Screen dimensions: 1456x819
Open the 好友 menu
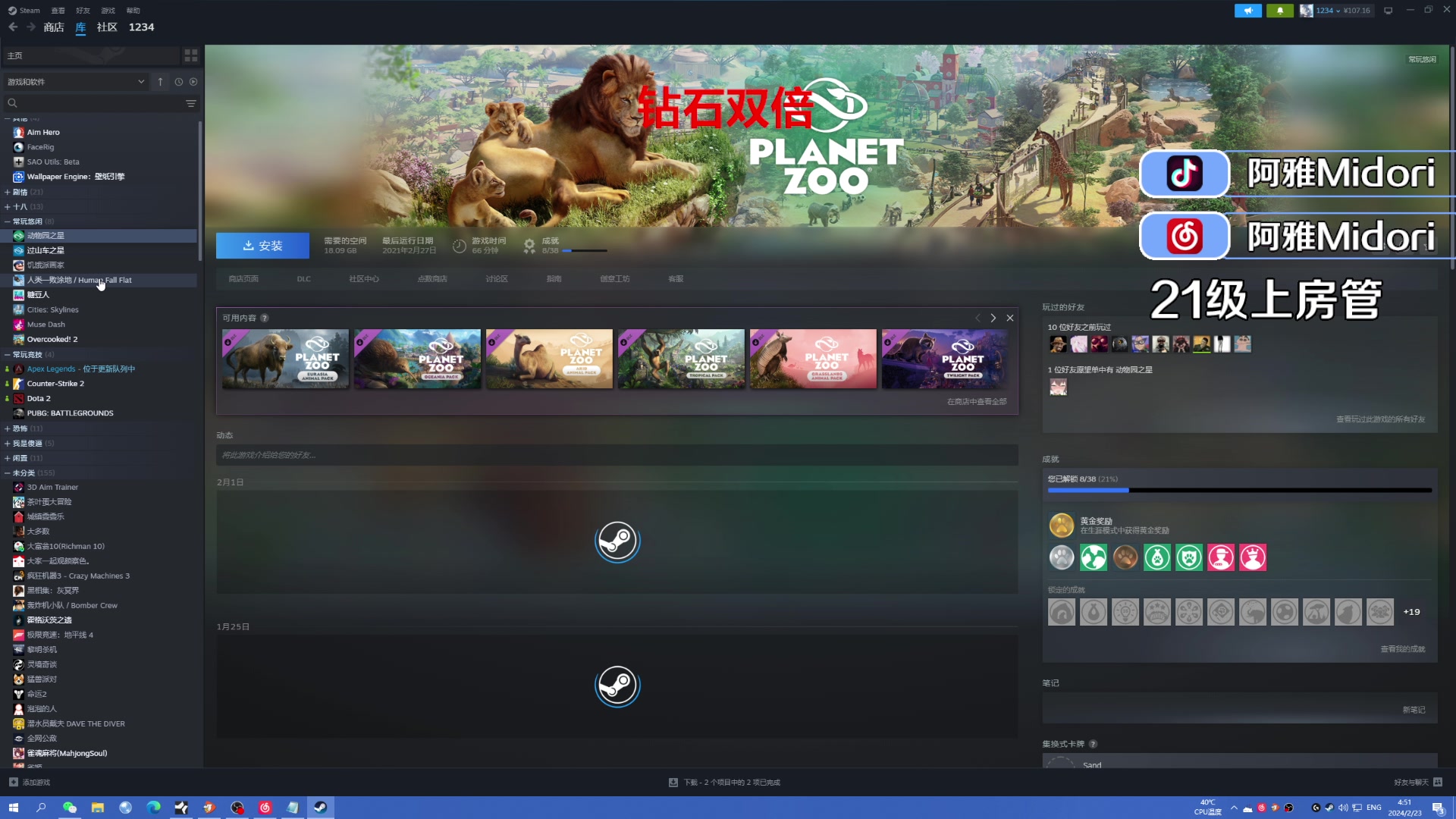83,11
